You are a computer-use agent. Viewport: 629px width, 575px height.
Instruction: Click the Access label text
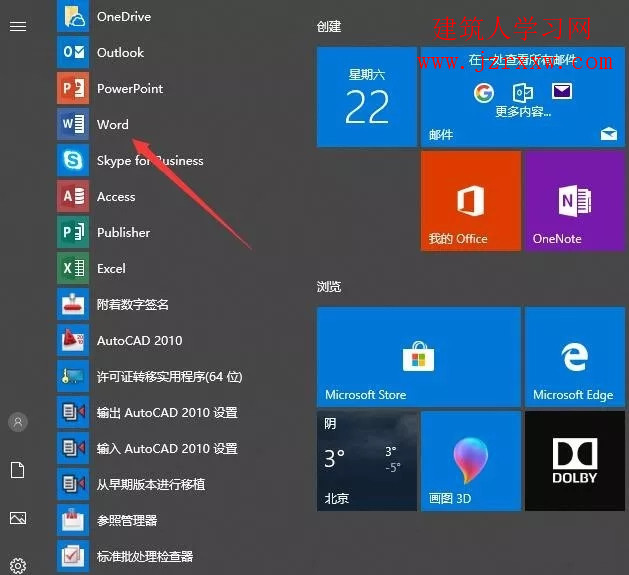pos(116,197)
